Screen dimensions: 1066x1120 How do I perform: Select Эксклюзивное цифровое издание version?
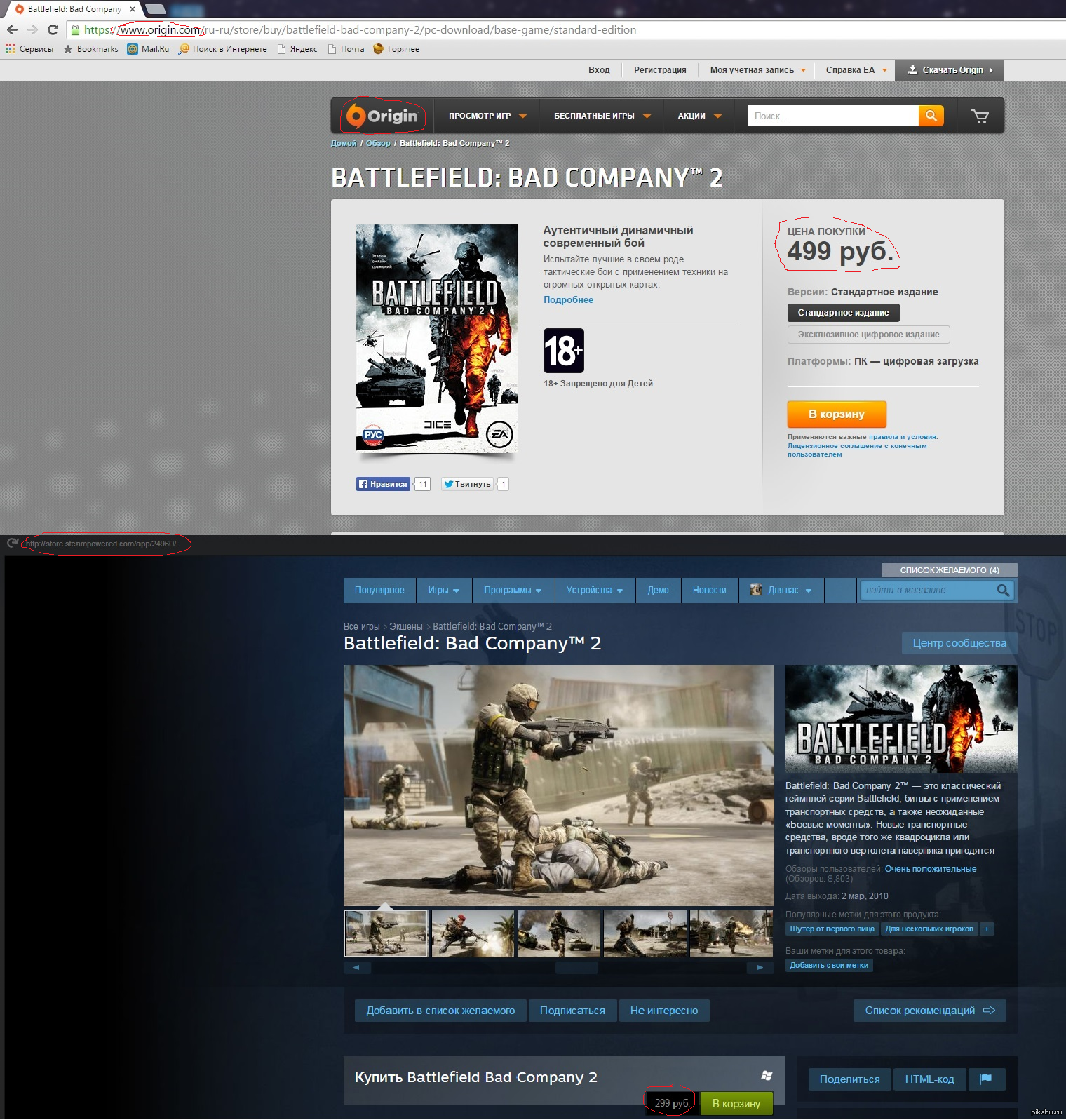[x=868, y=335]
